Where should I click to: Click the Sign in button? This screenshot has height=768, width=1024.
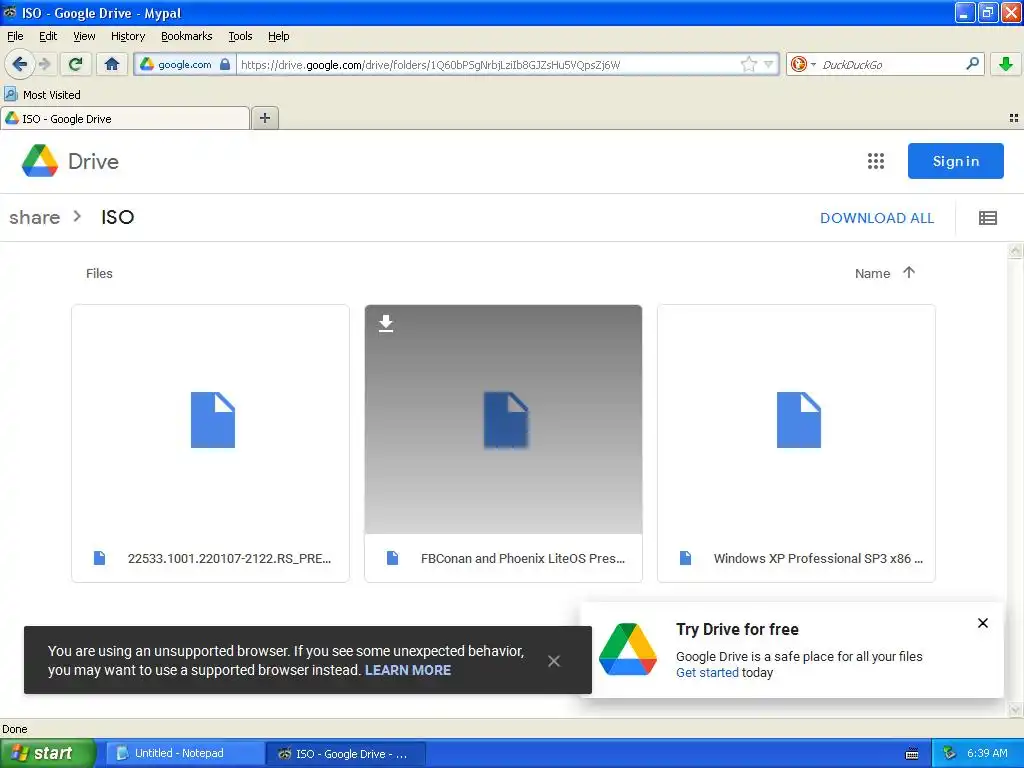tap(955, 161)
